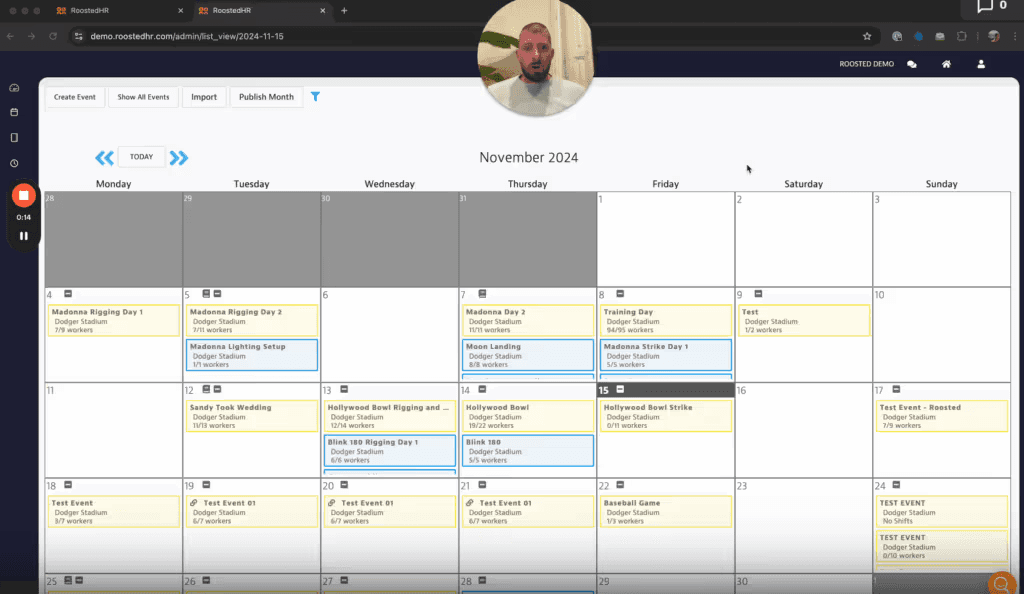Click the blue filter funnel icon
This screenshot has width=1024, height=594.
(315, 97)
